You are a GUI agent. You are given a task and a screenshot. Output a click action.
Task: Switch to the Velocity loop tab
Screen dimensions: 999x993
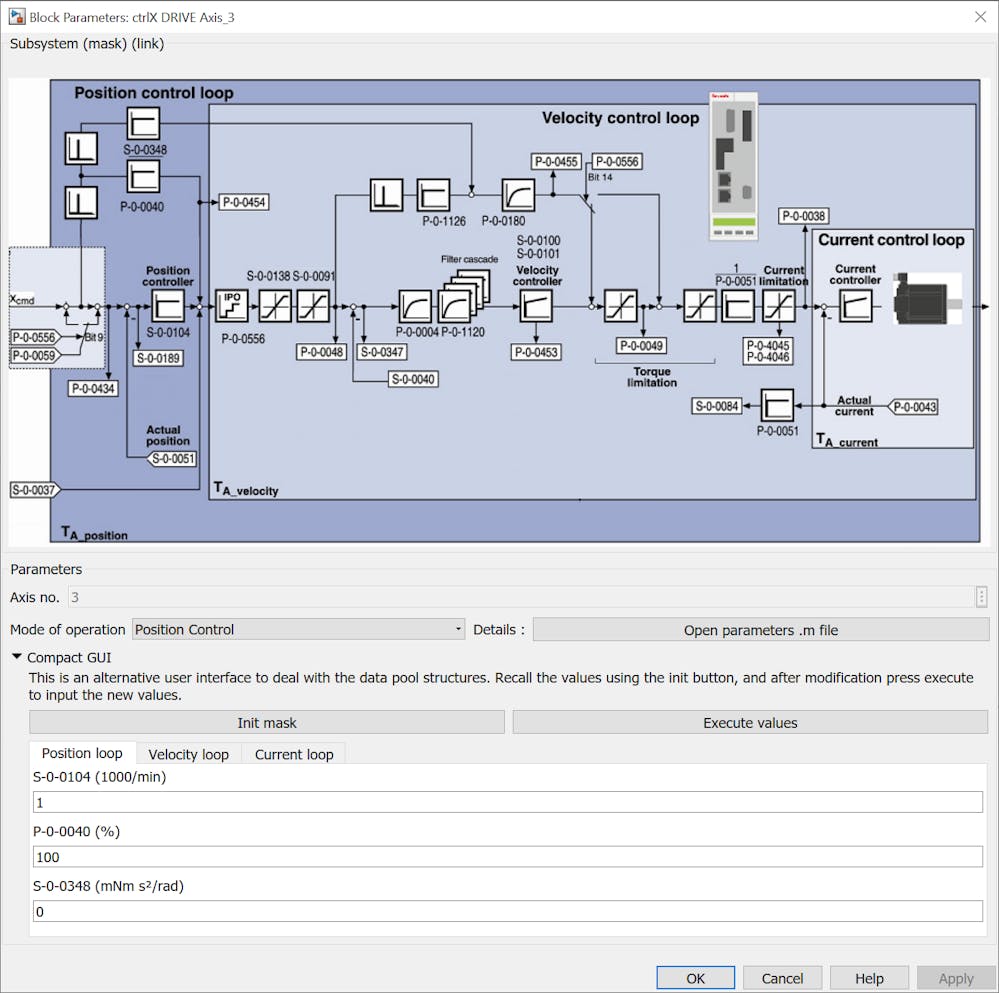[189, 754]
